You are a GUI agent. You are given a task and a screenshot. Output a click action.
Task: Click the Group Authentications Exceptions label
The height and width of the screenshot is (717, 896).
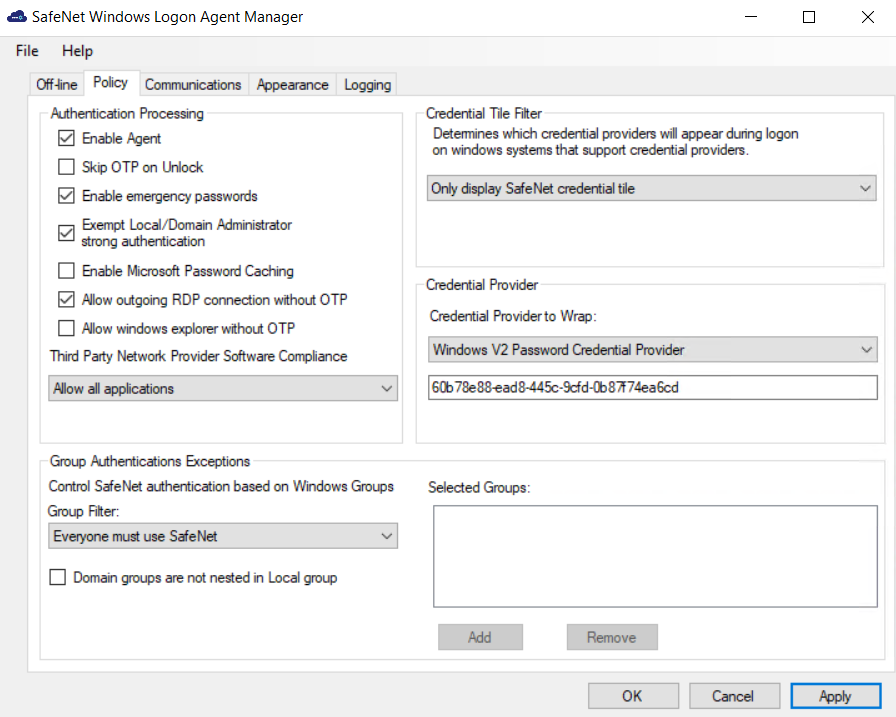coord(150,461)
